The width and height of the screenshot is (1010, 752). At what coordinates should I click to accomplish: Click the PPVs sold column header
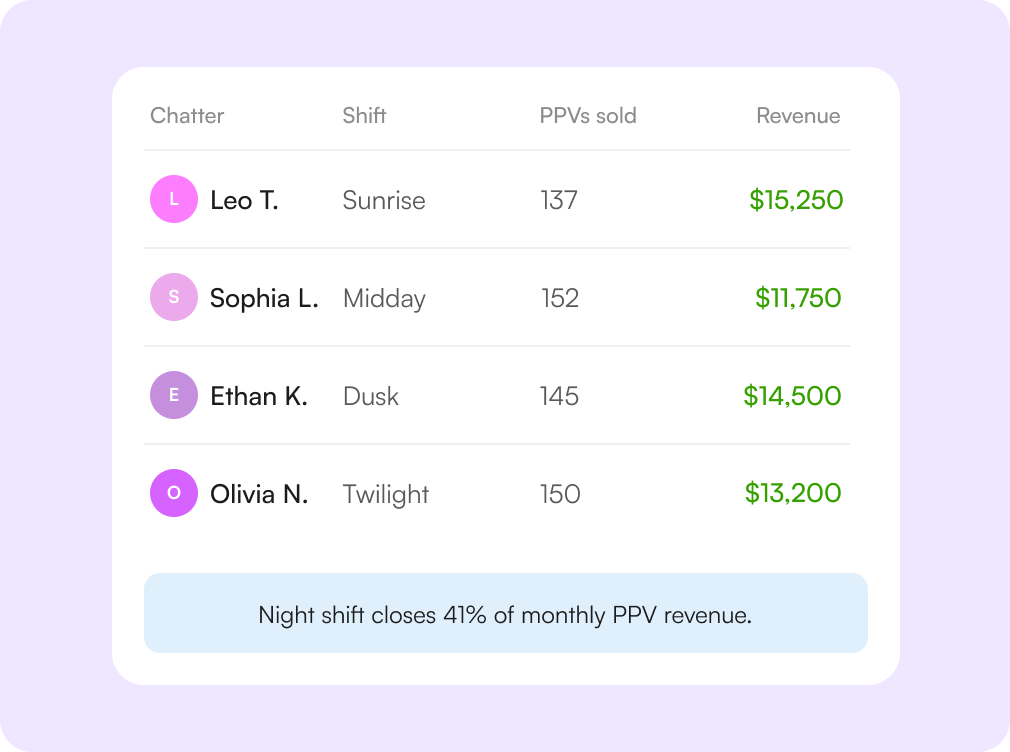pos(587,115)
